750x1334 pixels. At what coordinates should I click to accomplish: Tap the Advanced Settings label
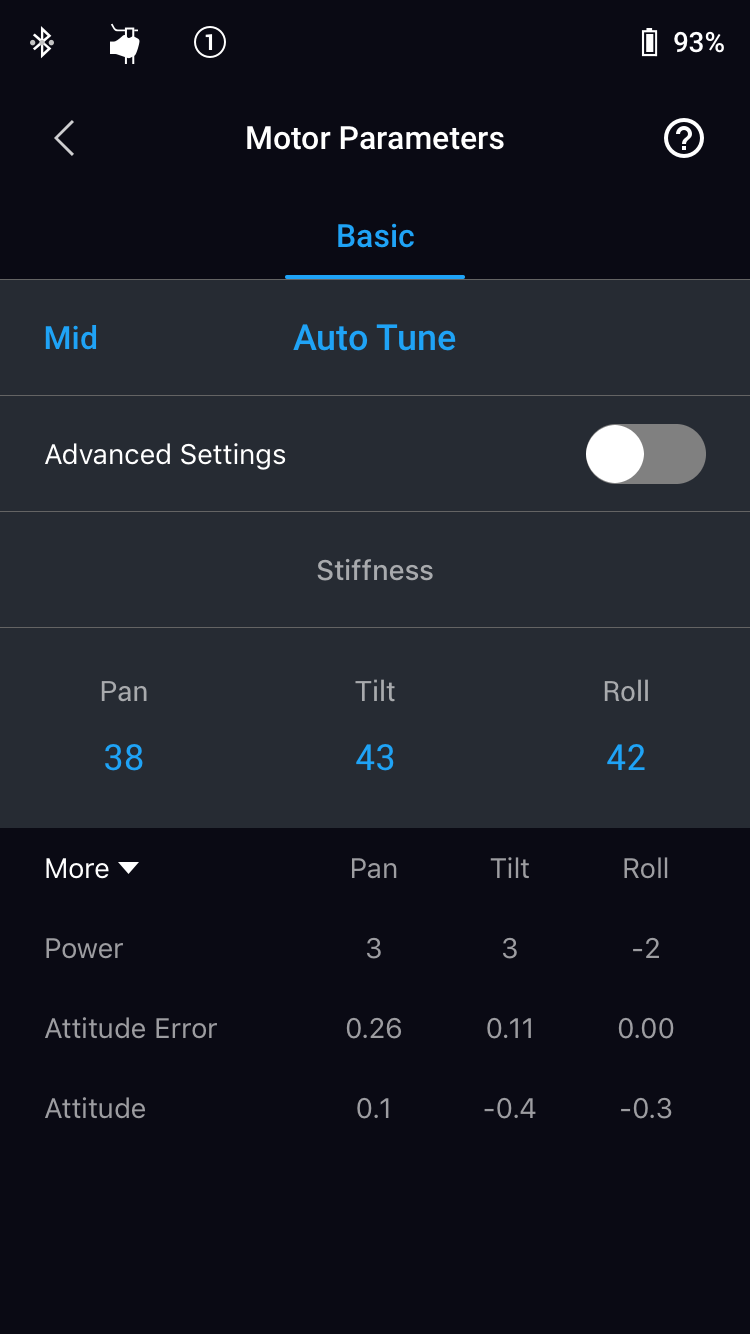[x=165, y=454]
